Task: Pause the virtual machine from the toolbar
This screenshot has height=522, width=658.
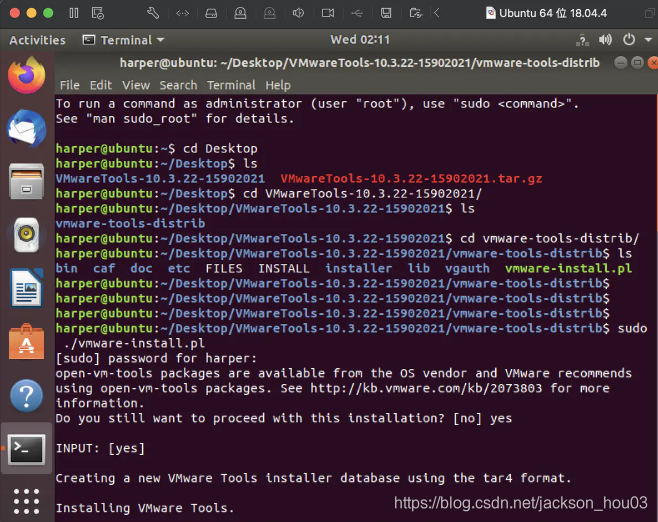Action: coord(74,13)
